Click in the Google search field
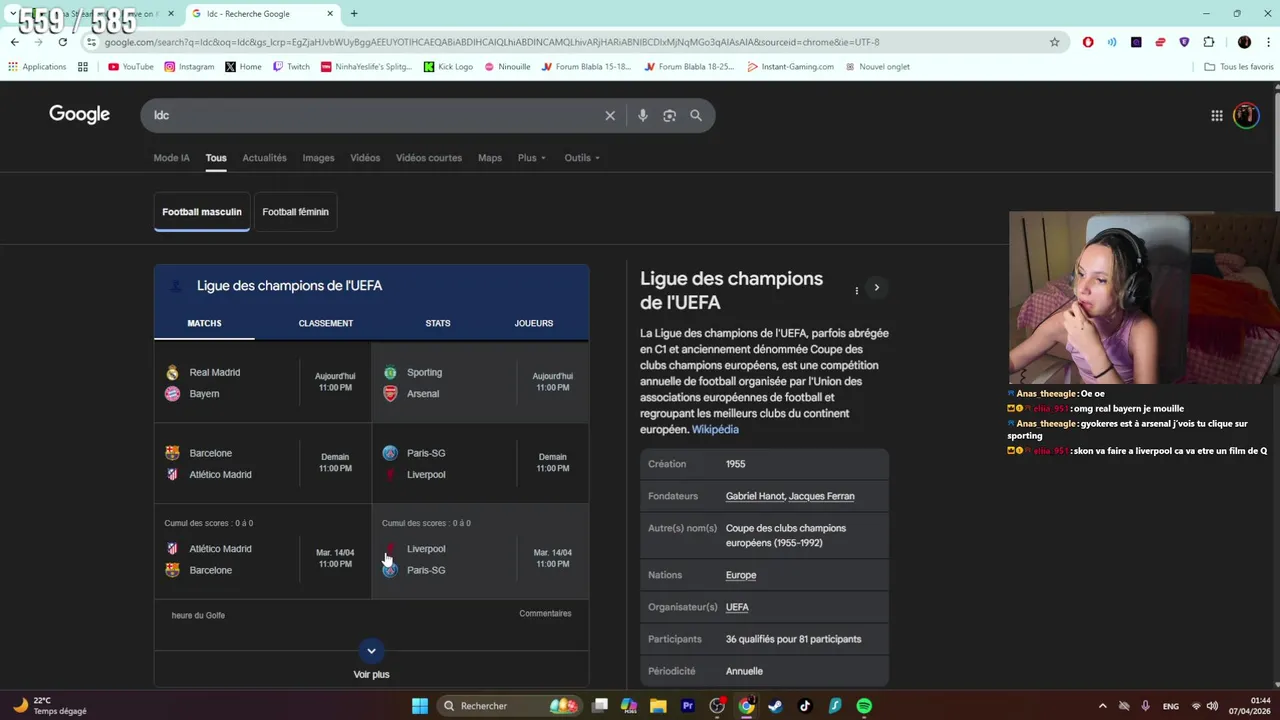 375,115
